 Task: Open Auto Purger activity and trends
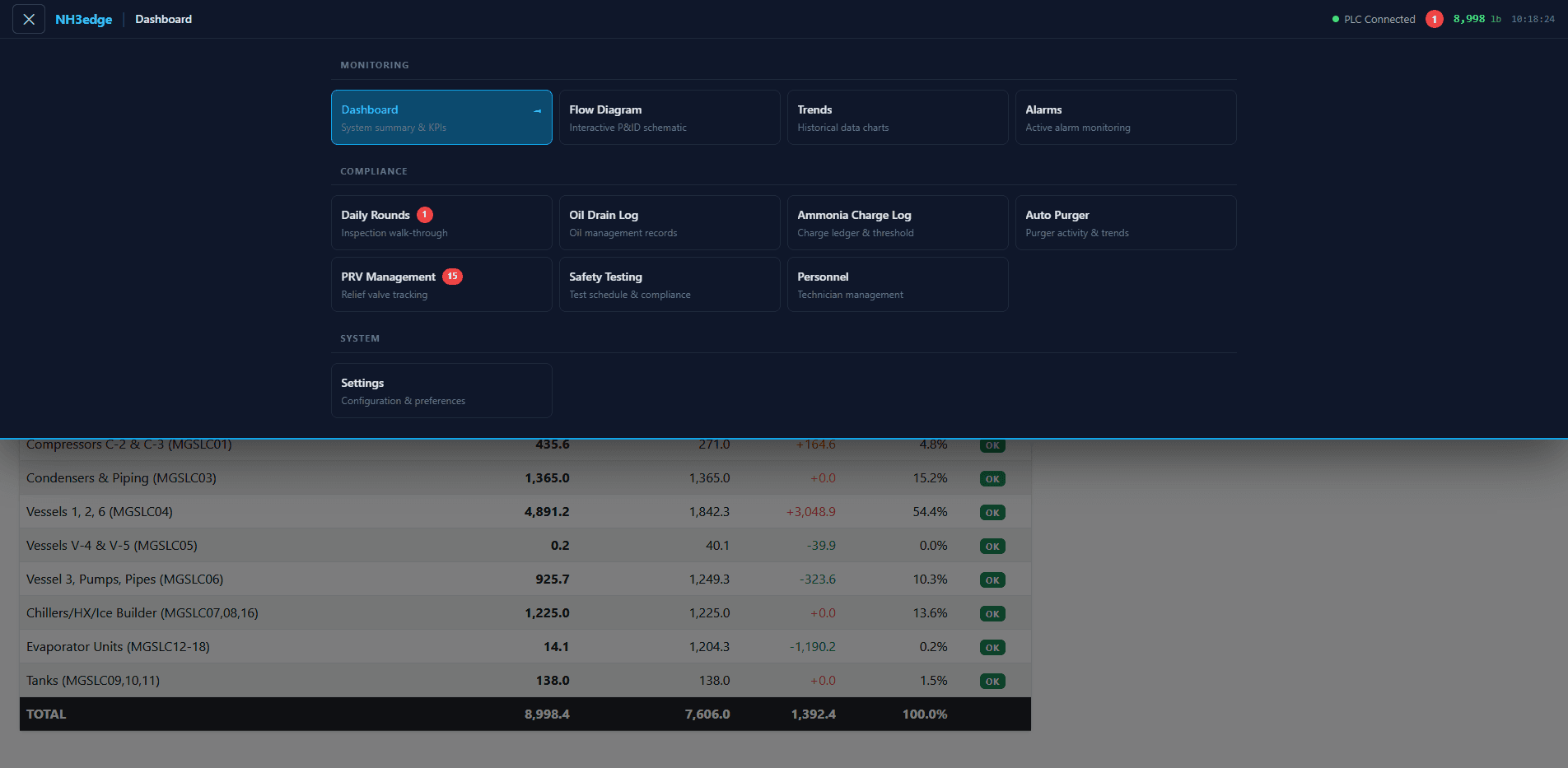1125,222
